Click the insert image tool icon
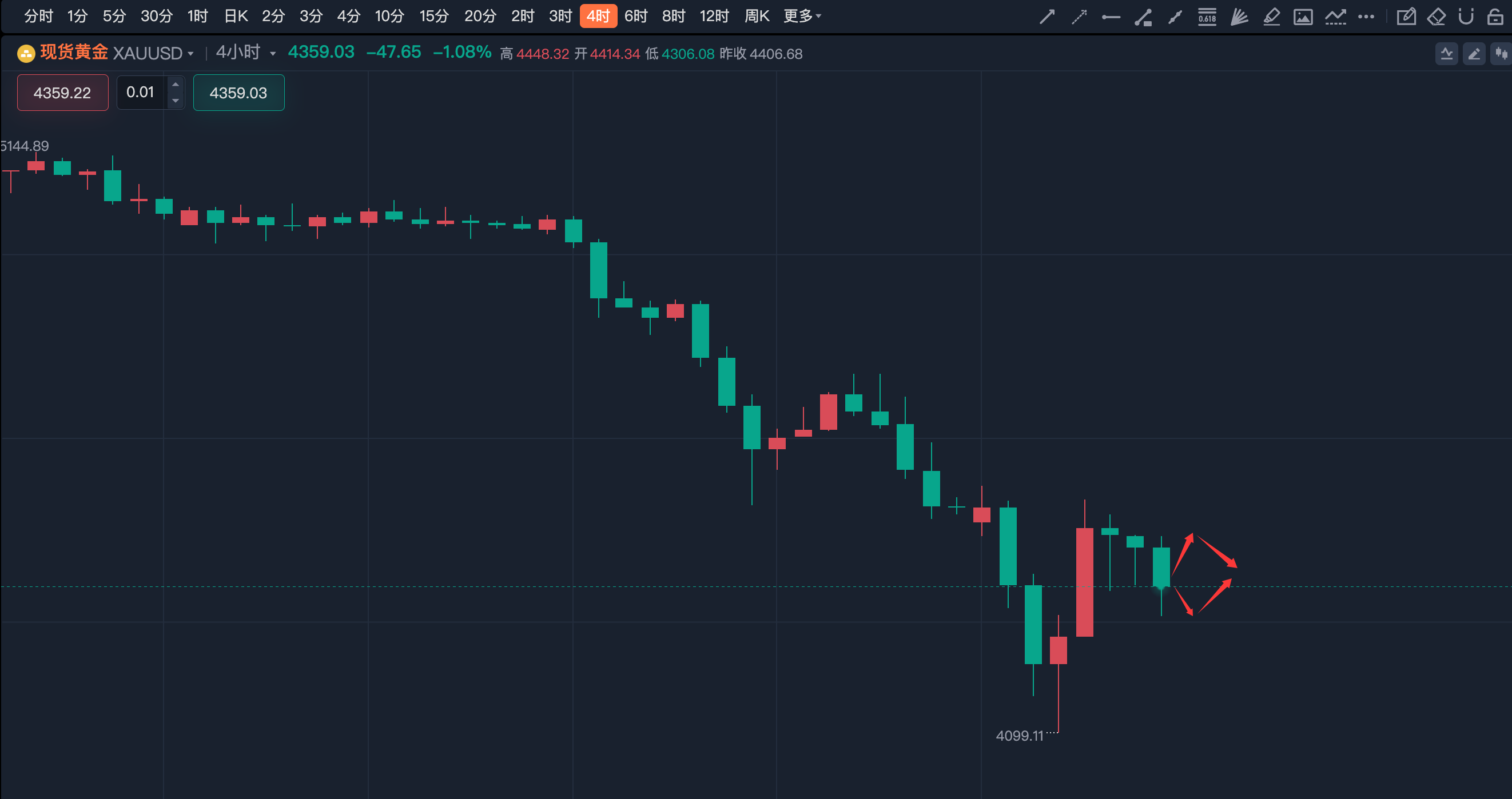 click(x=1303, y=17)
